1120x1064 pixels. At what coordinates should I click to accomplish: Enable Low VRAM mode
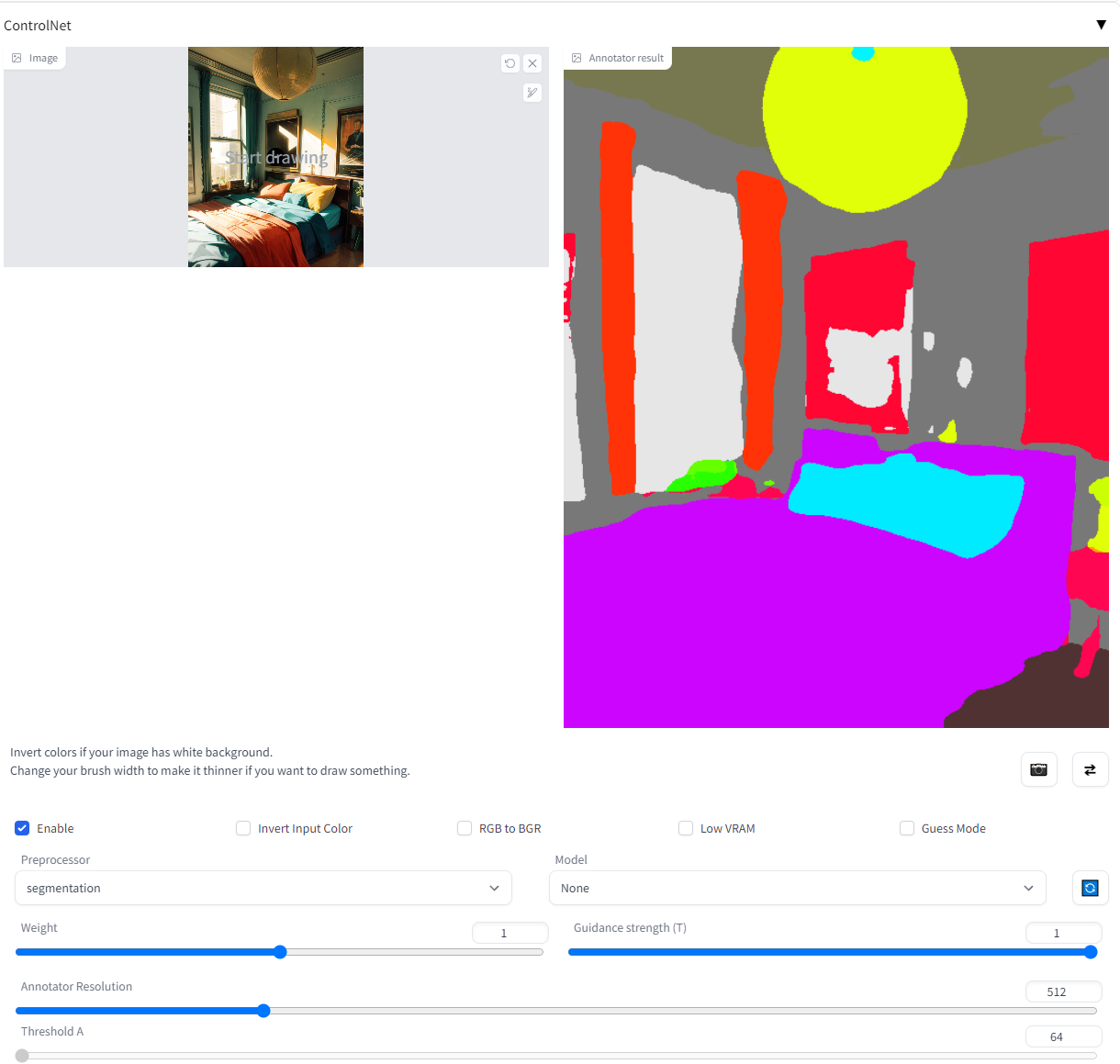click(686, 828)
